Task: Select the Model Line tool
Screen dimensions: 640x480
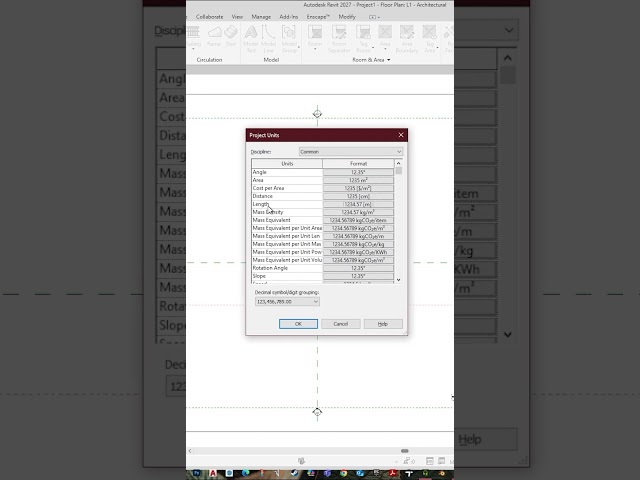Action: 268,39
